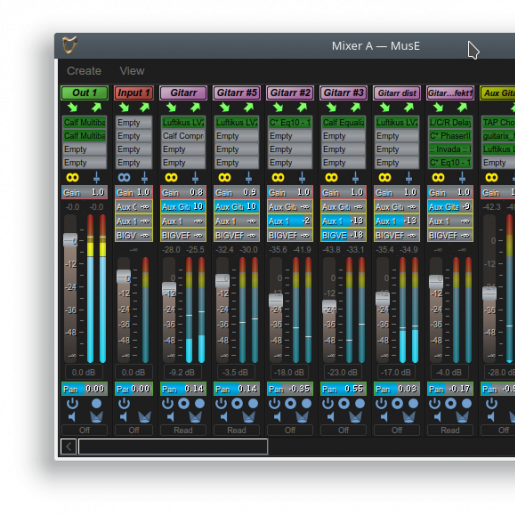Viewport: 515px width, 515px height.
Task: Click the input monitor icon on Gitarr strip
Action: coord(184,403)
